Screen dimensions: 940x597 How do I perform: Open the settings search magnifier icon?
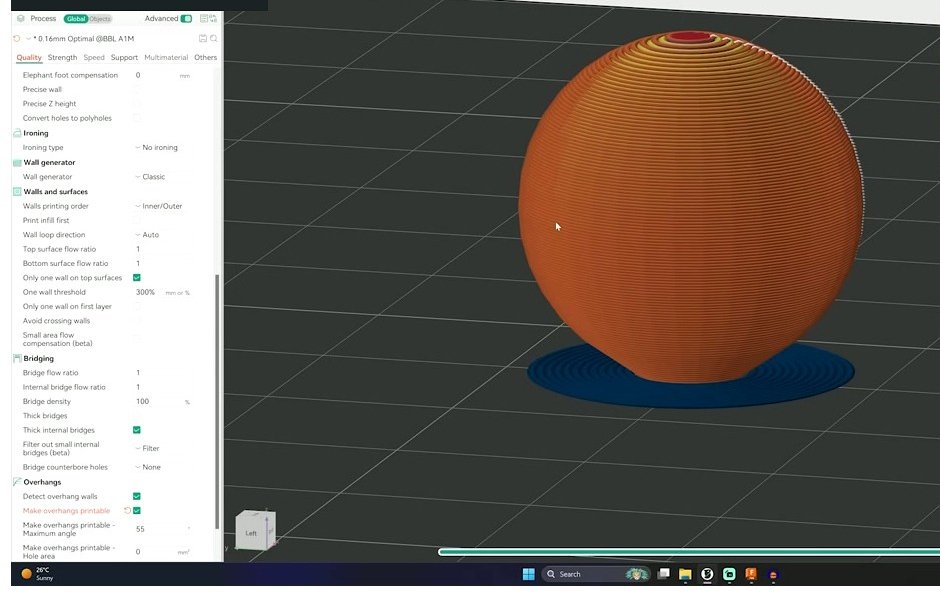coord(213,38)
